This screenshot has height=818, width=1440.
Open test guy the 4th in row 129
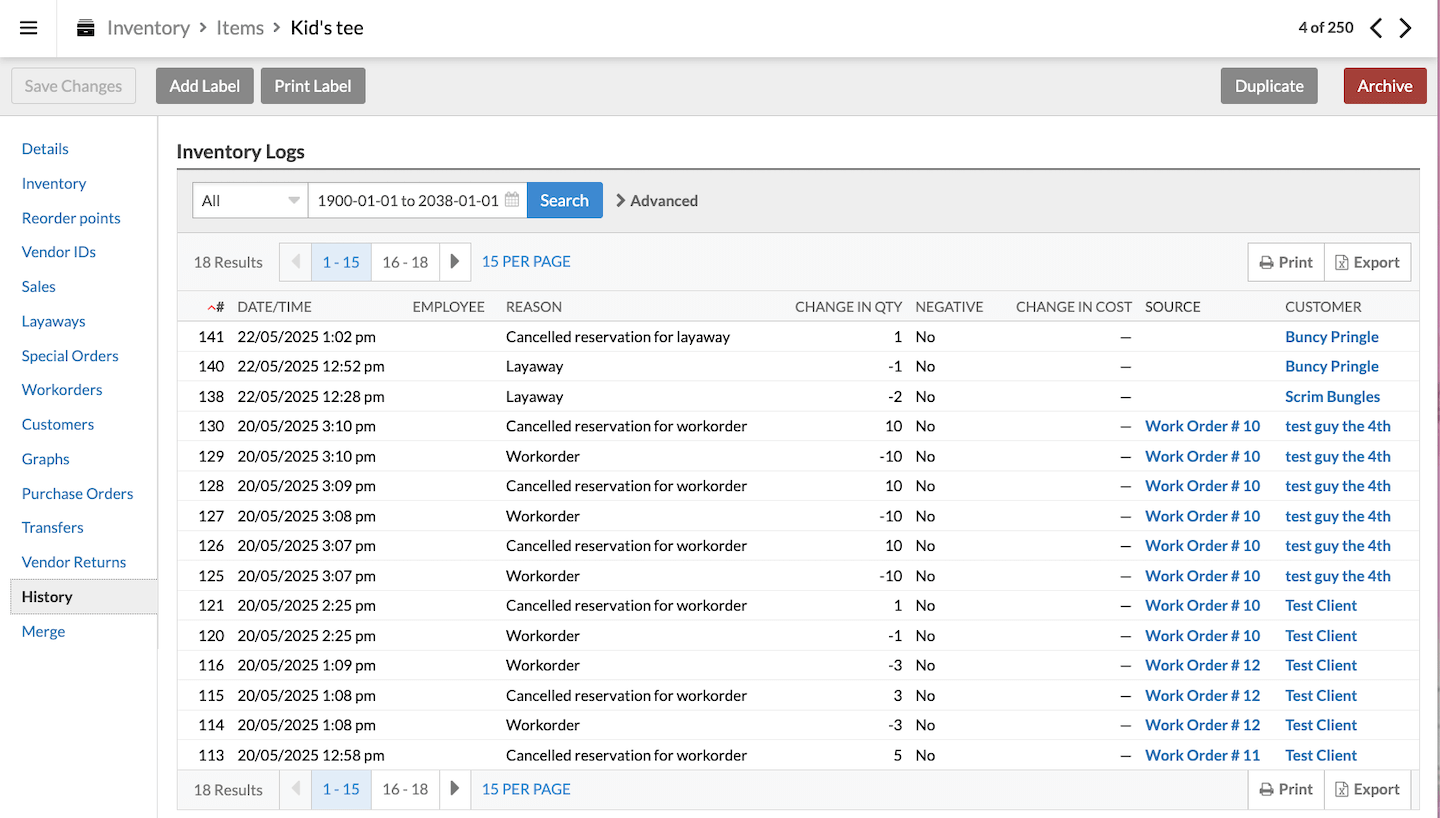coord(1338,456)
